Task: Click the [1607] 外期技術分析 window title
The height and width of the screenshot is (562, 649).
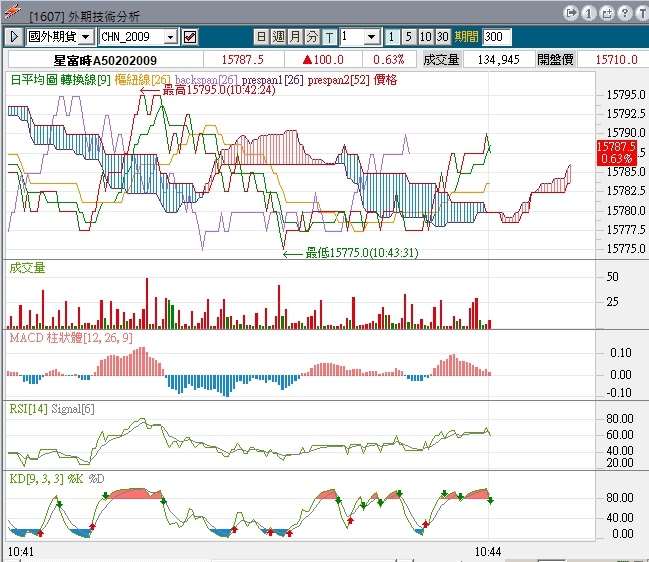Action: [84, 17]
